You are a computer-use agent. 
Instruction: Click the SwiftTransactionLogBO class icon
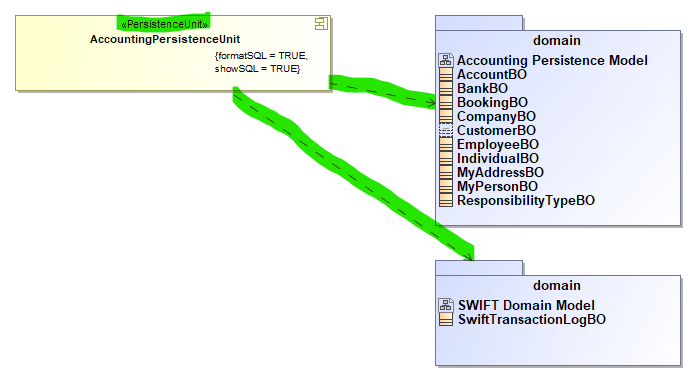pyautogui.click(x=446, y=319)
